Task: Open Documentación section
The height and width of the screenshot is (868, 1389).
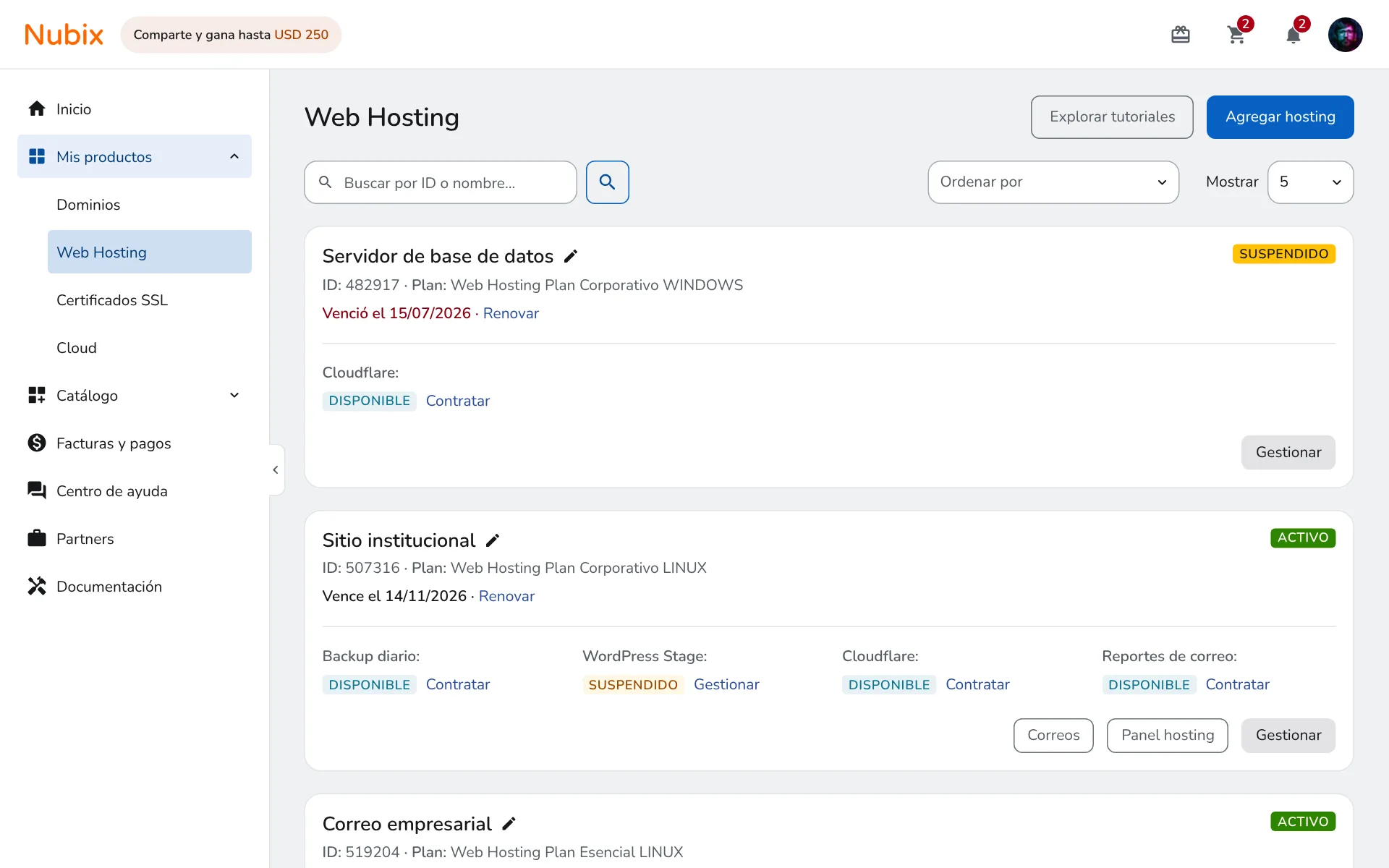Action: coord(135,587)
